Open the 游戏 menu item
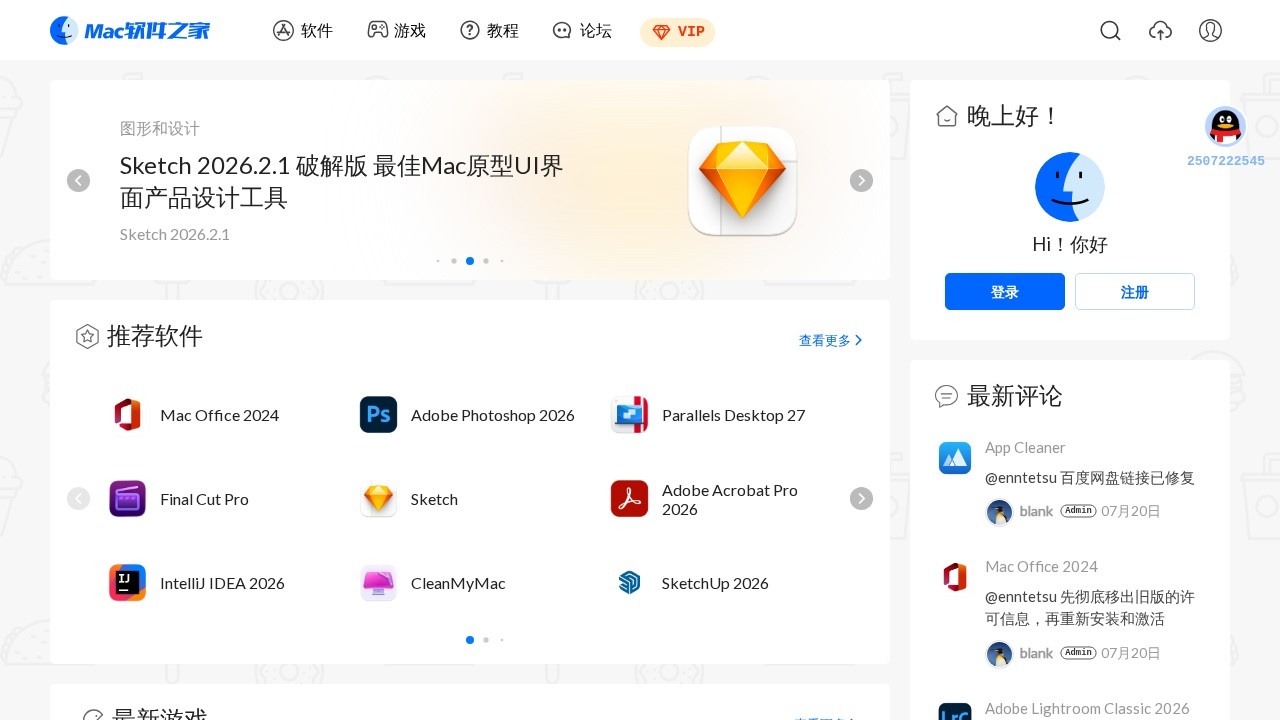Image resolution: width=1280 pixels, height=720 pixels. pos(397,31)
